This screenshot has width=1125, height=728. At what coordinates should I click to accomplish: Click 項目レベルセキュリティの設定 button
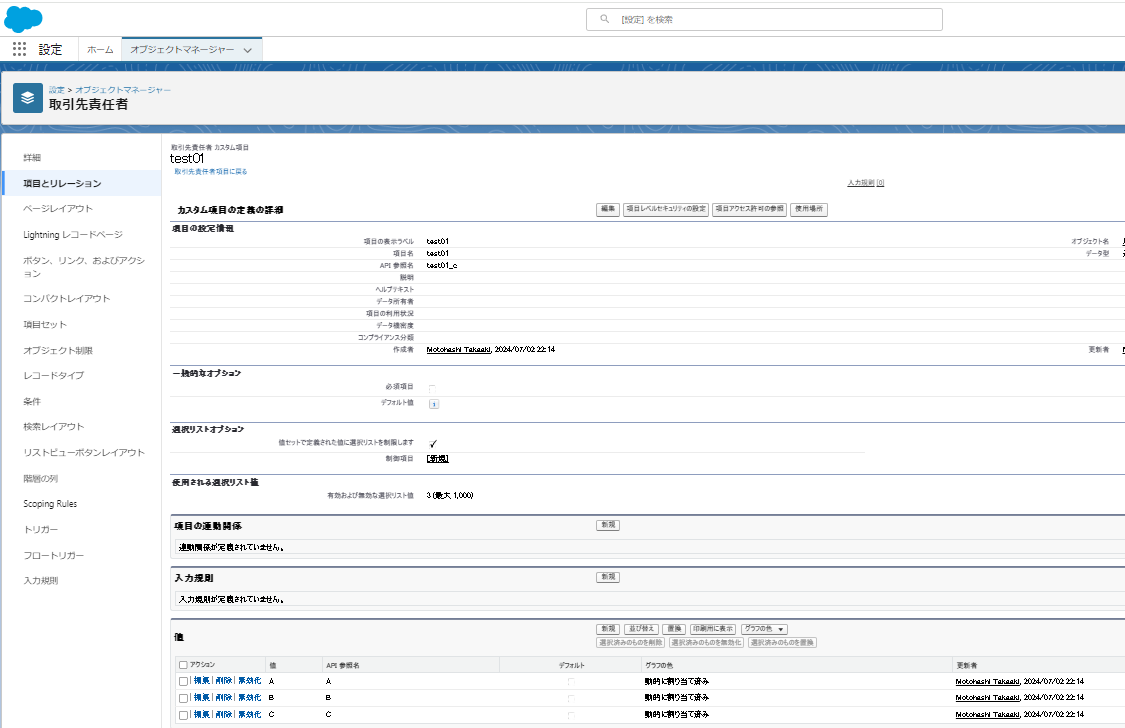pyautogui.click(x=666, y=209)
